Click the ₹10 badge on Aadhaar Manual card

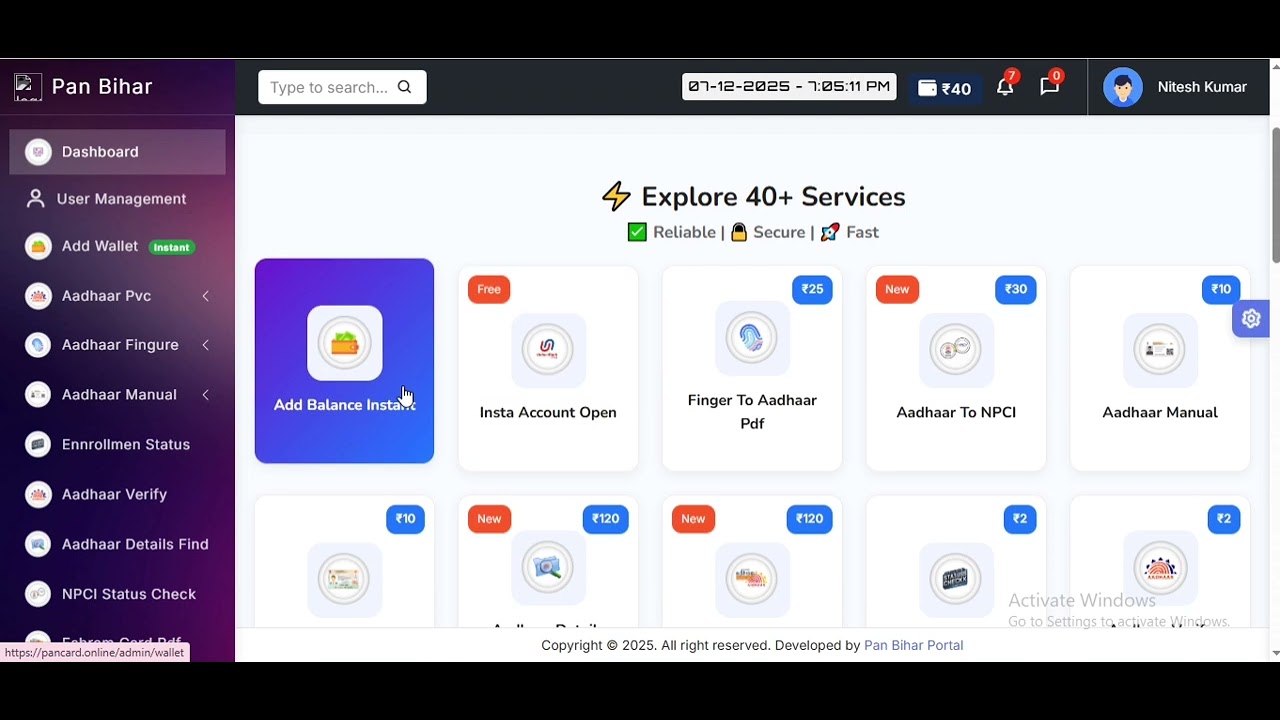1221,289
